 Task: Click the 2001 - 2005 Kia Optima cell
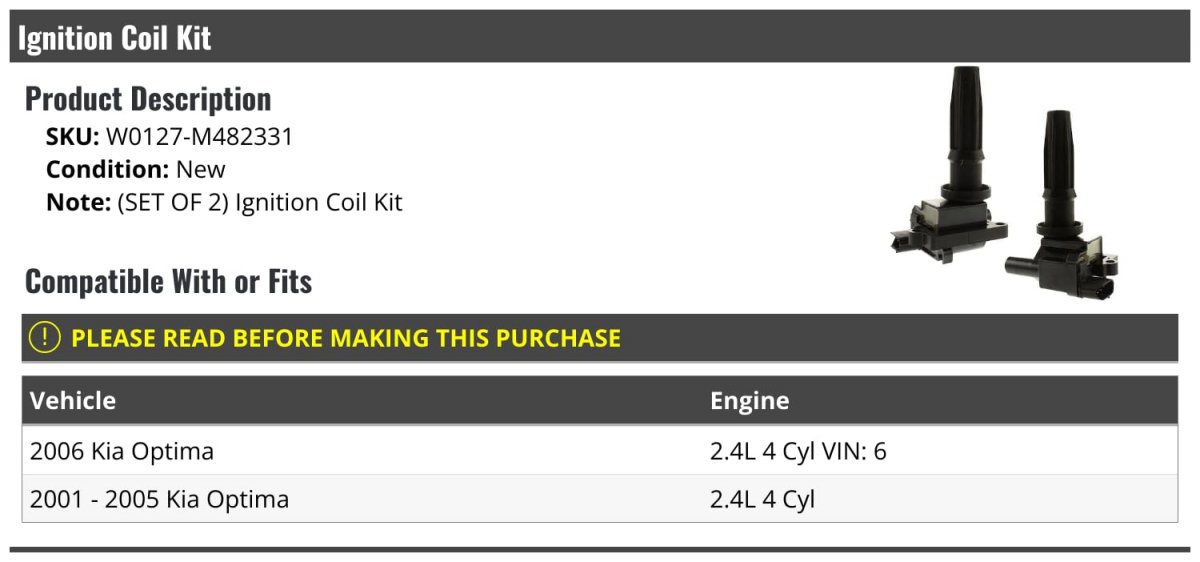click(159, 499)
